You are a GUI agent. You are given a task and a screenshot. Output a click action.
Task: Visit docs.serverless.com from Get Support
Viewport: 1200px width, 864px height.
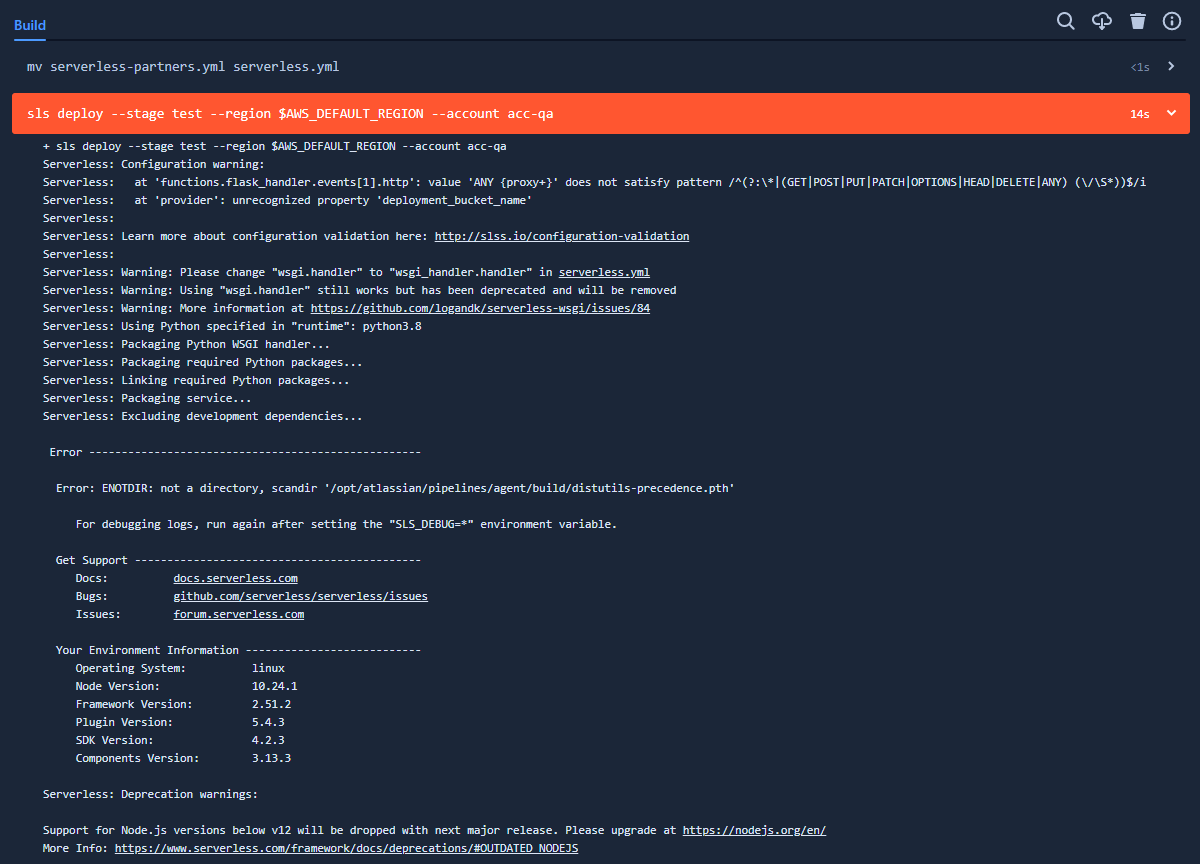pyautogui.click(x=235, y=577)
